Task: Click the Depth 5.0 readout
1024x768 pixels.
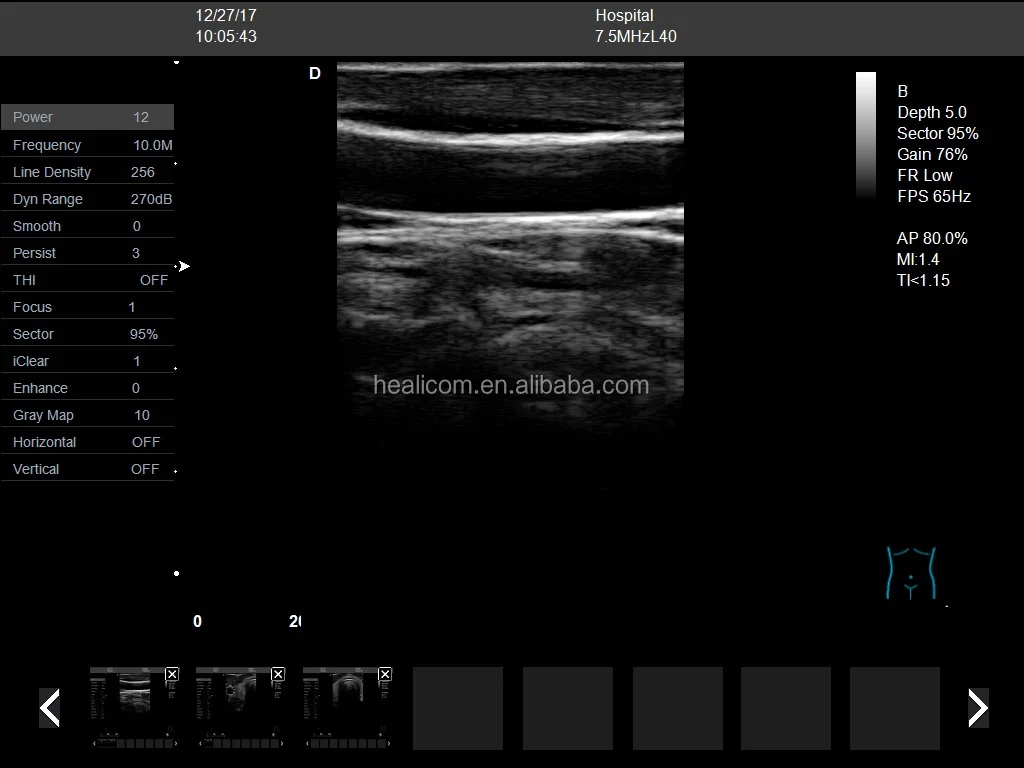Action: tap(932, 112)
